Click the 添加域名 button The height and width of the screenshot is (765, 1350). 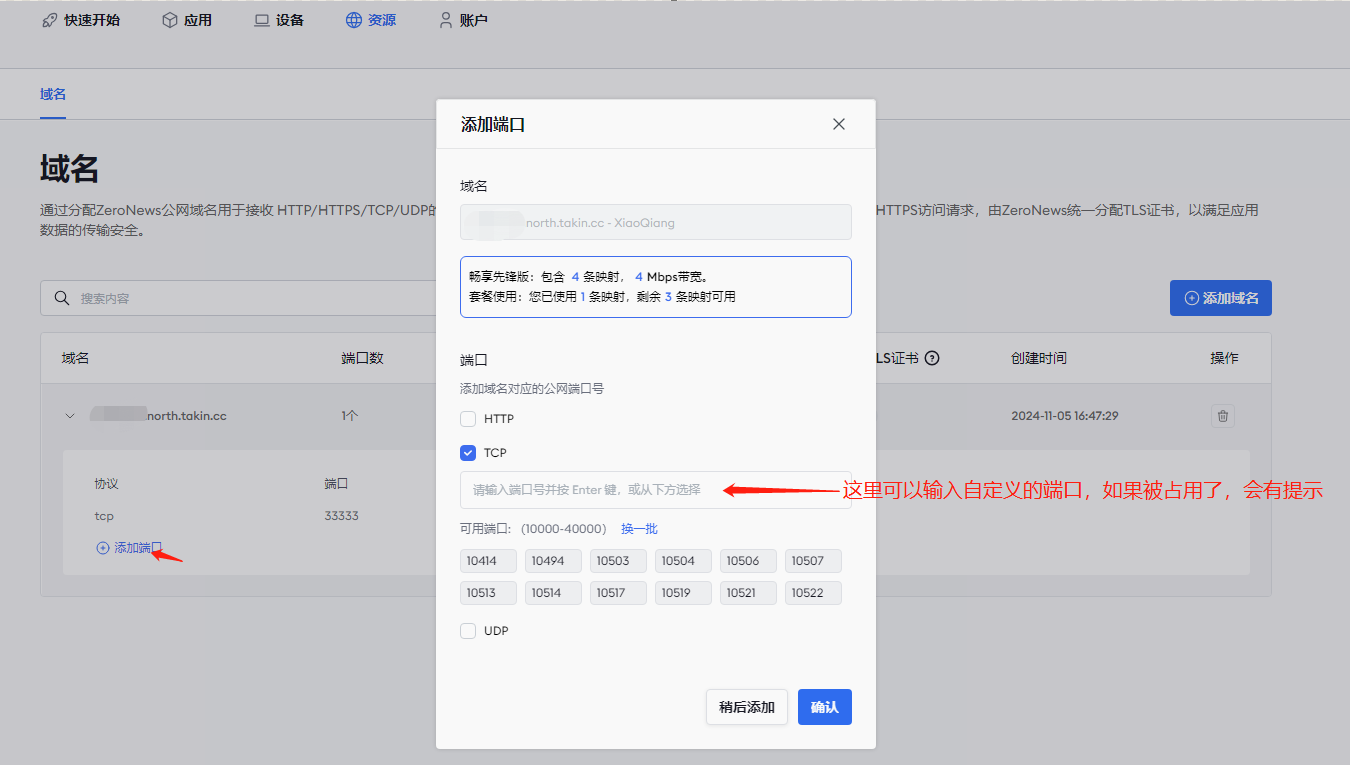(x=1221, y=298)
